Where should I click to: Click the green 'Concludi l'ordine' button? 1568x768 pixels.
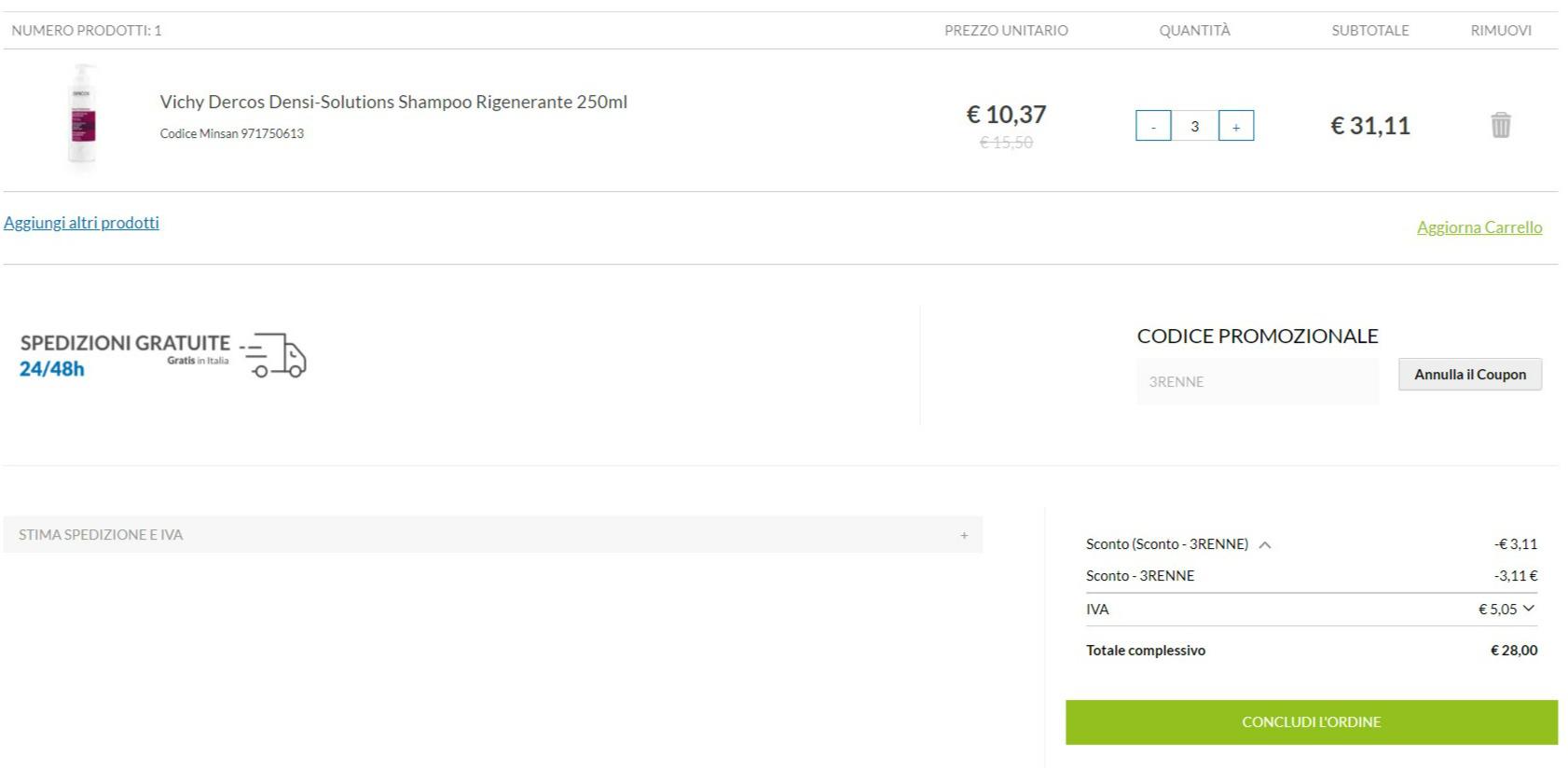(x=1311, y=722)
